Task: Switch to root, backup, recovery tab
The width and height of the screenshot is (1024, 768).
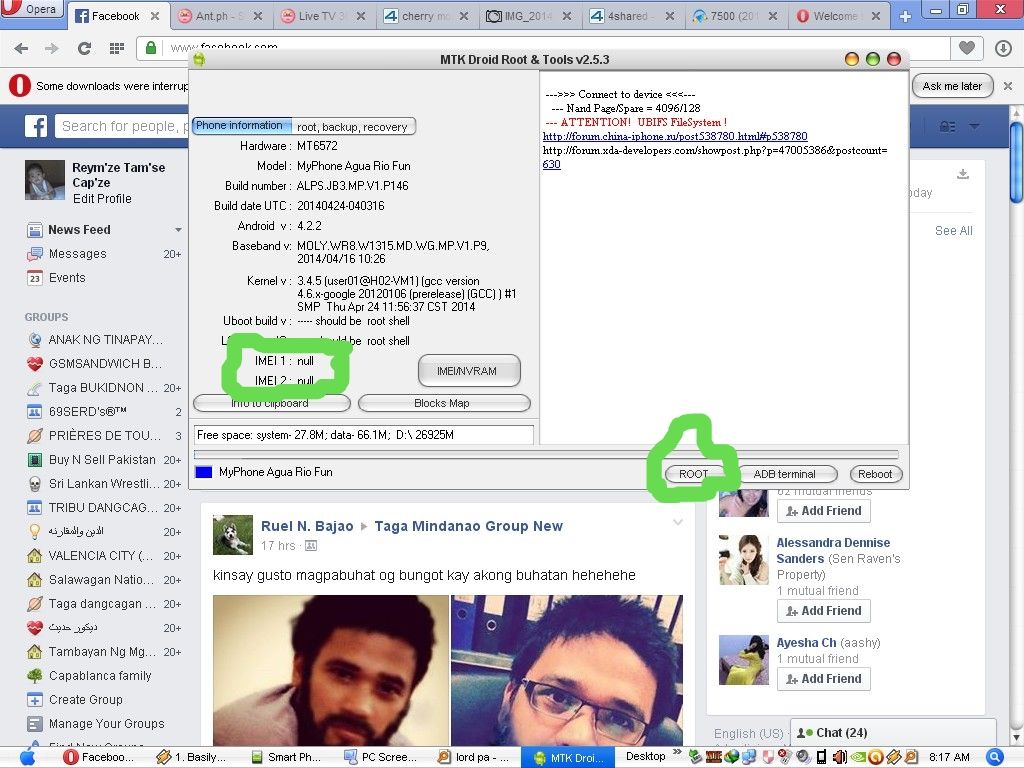Action: click(x=352, y=127)
